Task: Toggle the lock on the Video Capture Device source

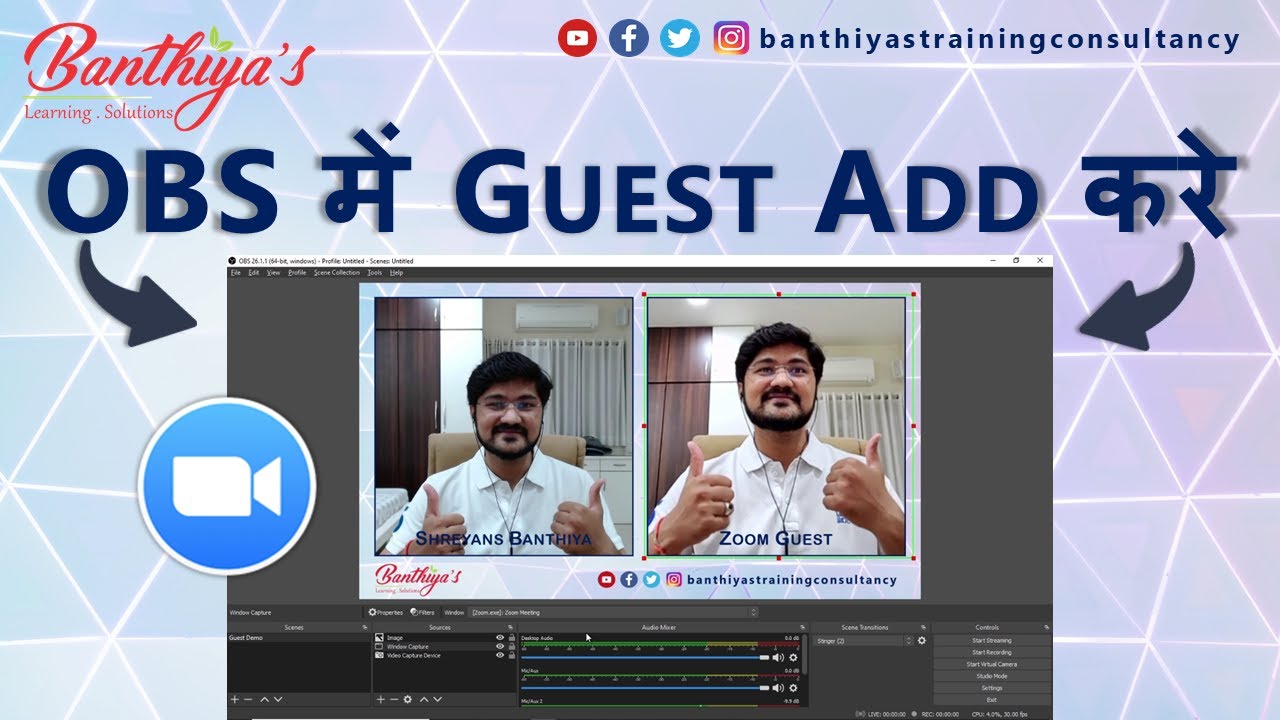Action: click(x=511, y=655)
